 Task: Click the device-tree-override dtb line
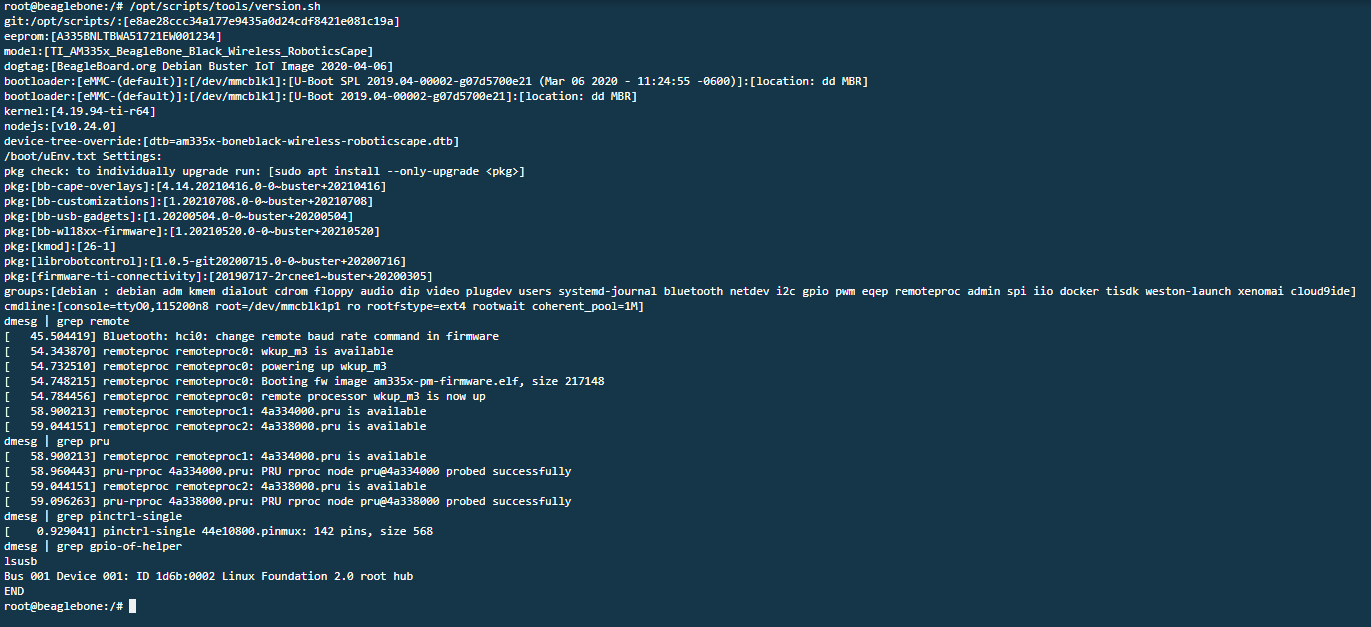click(x=232, y=141)
